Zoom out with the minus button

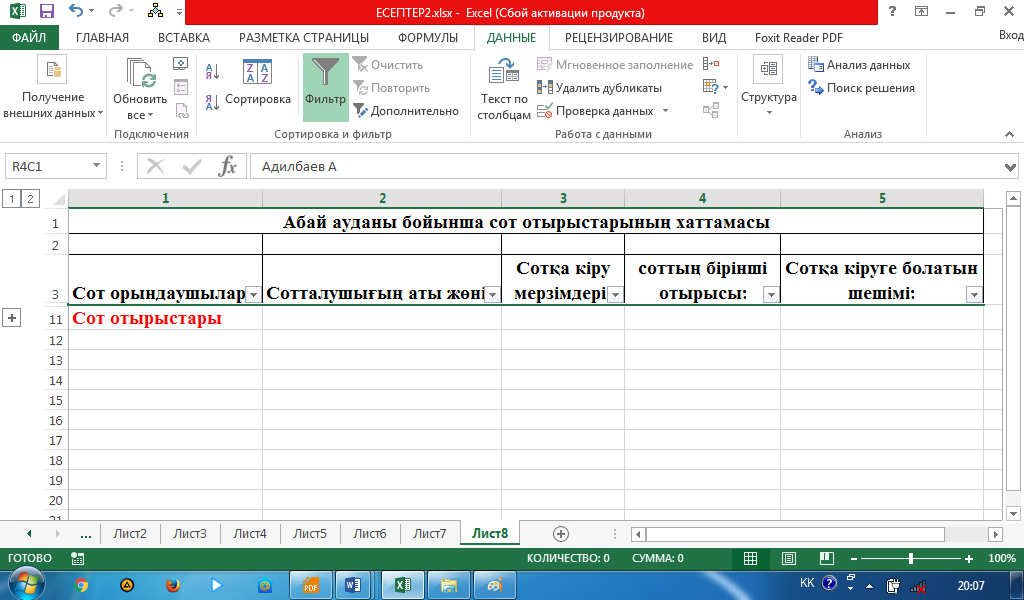coord(854,559)
